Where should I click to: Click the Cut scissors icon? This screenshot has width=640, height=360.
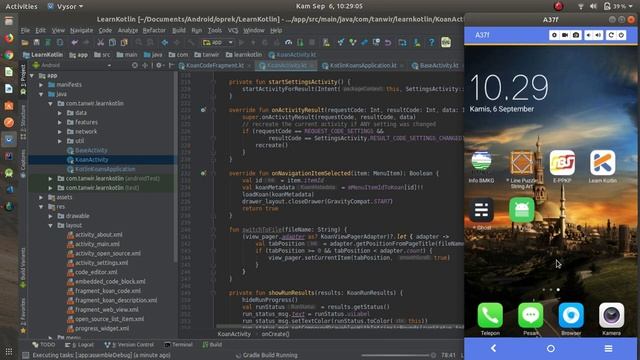coord(100,42)
